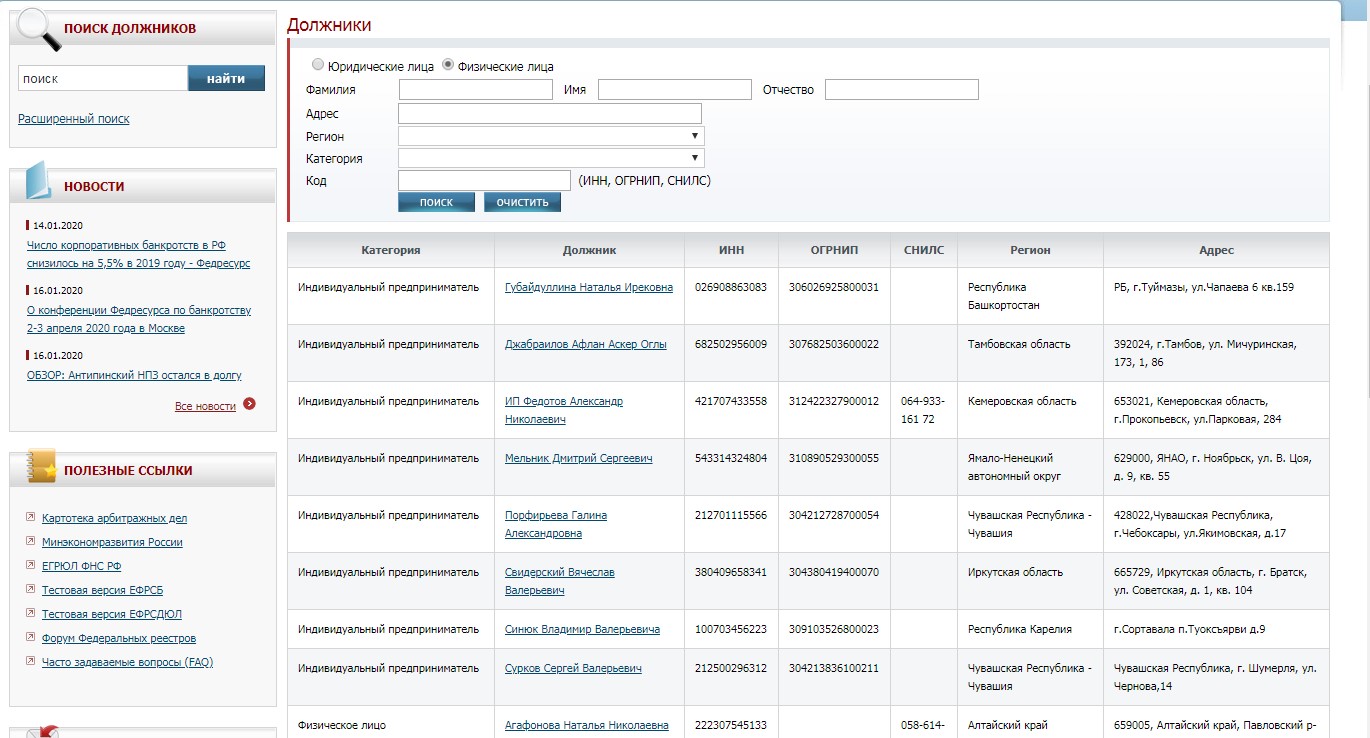Click СНИЛС value 064-933-161 72

coord(923,410)
